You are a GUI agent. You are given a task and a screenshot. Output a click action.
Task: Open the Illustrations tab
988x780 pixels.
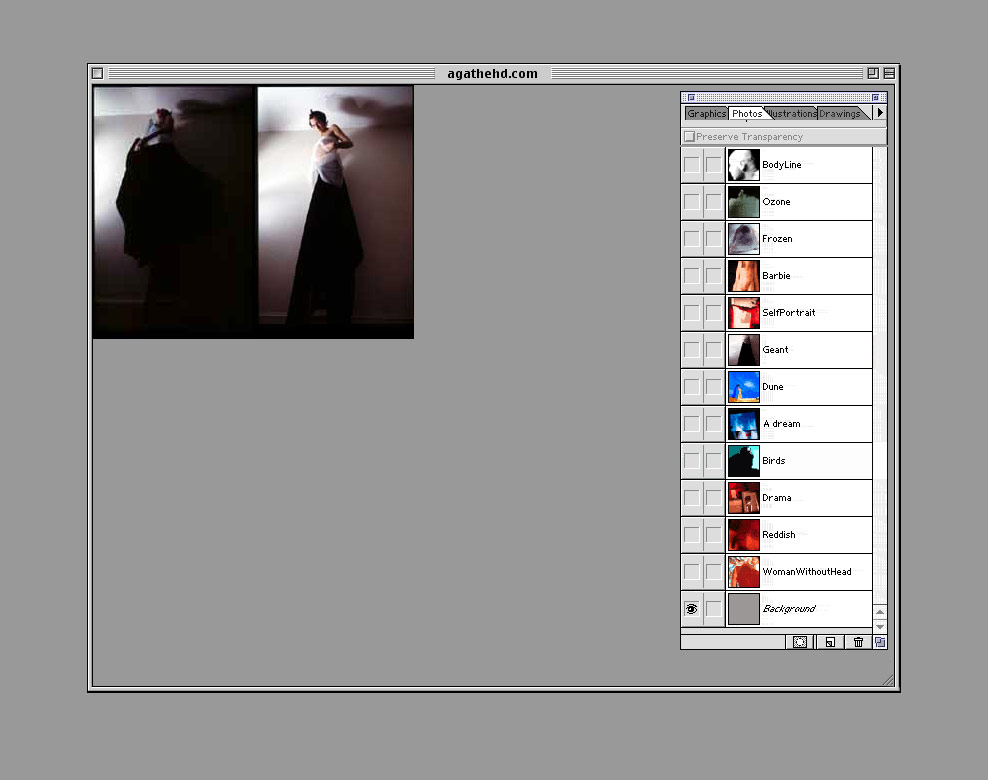tap(791, 113)
